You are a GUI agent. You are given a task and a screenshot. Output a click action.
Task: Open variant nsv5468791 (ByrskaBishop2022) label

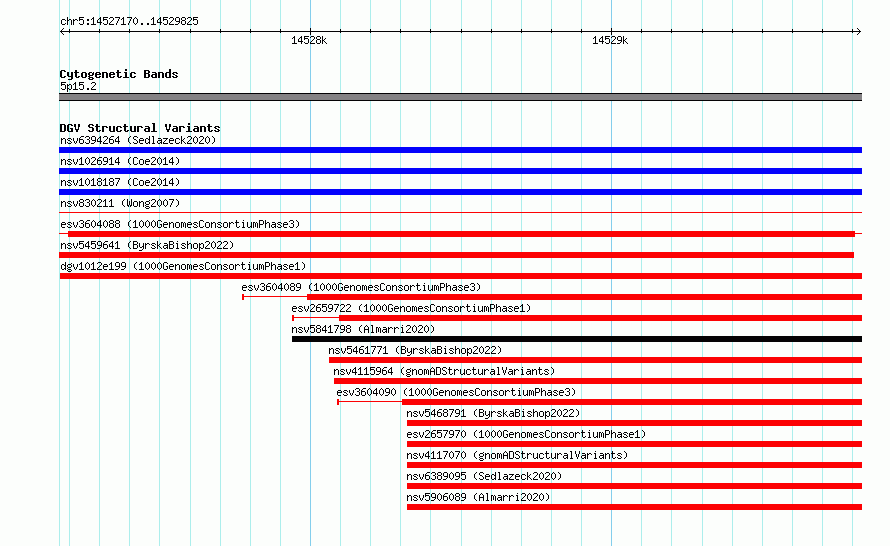point(493,413)
